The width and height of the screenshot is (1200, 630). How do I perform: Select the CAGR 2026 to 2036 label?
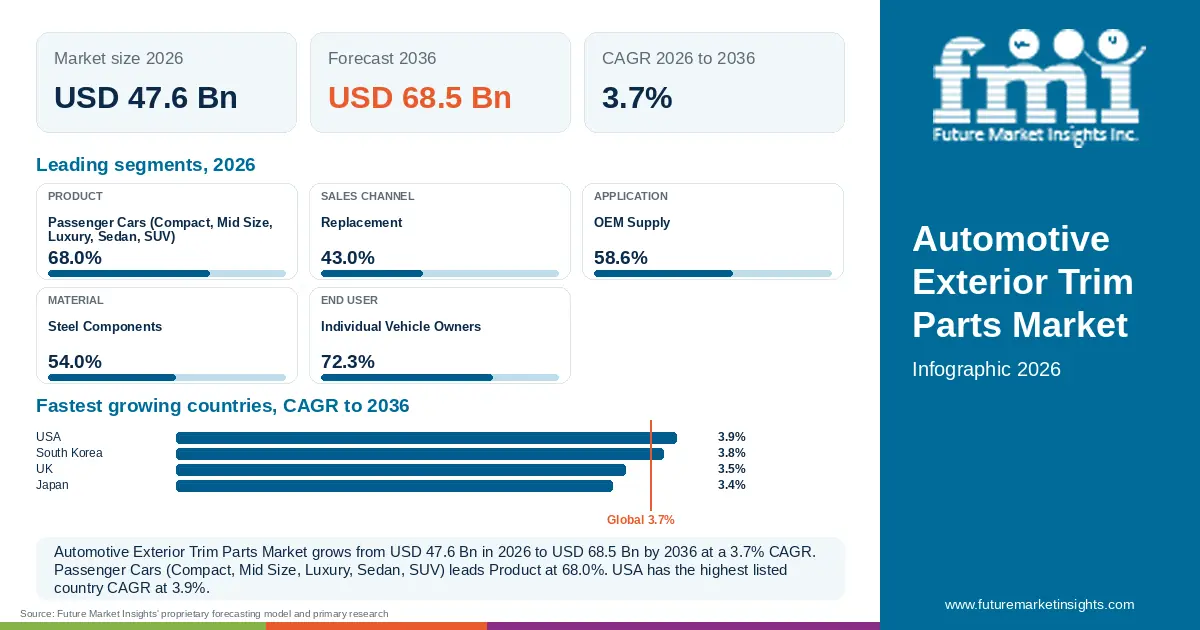679,58
